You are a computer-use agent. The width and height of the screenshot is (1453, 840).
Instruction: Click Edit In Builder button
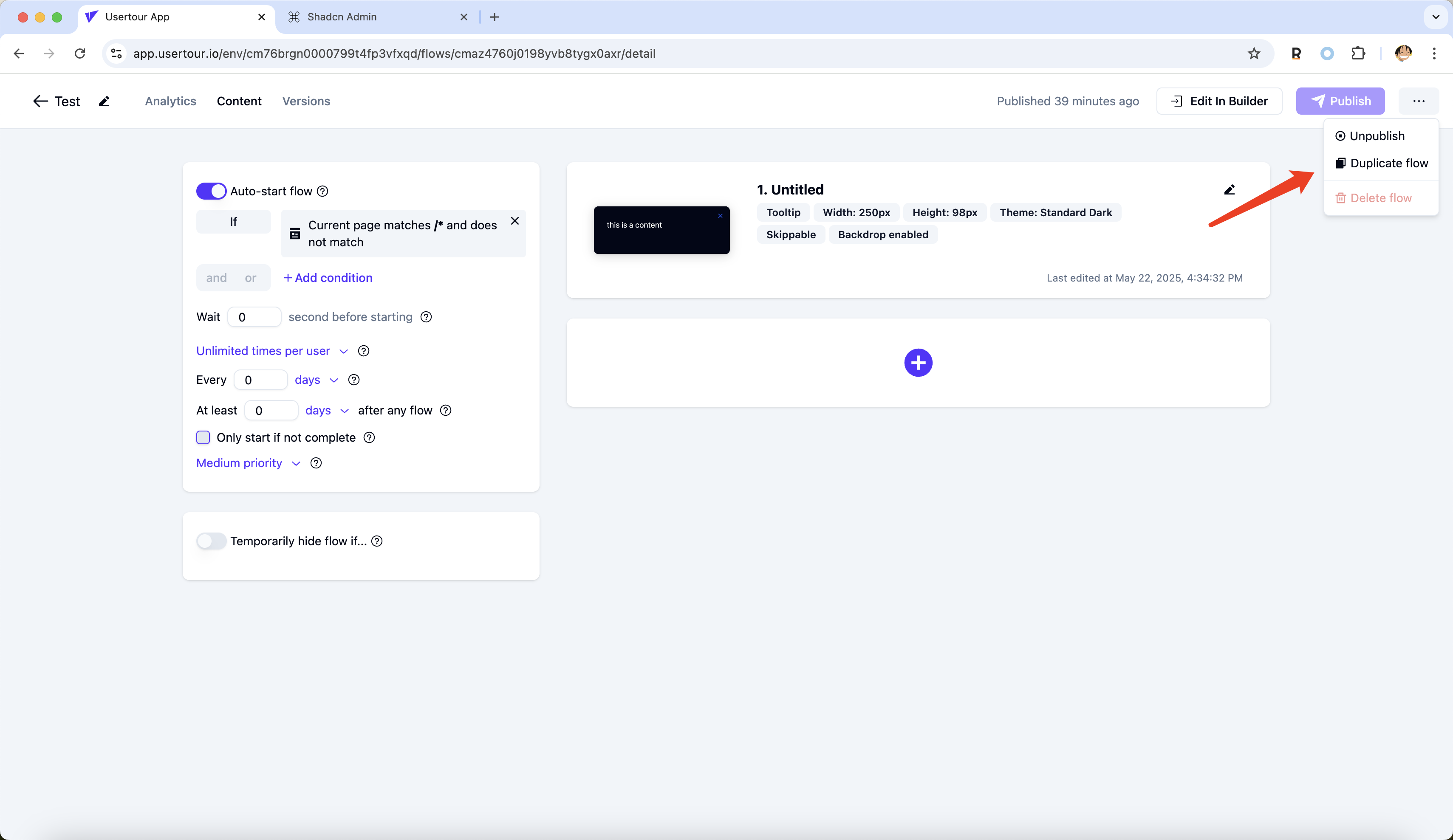pos(1219,101)
